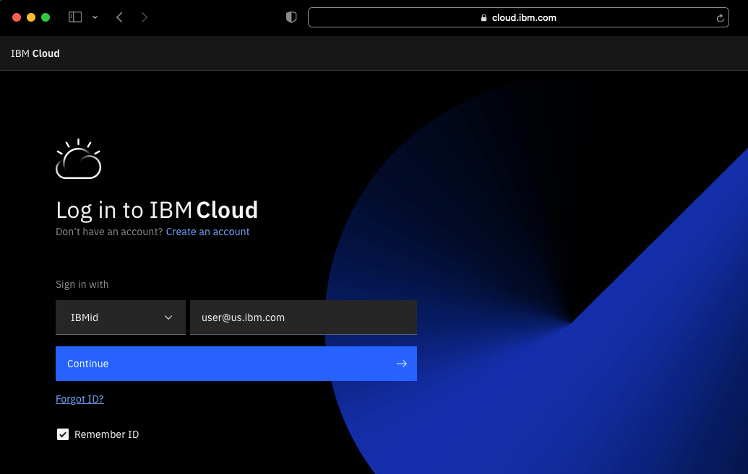Image resolution: width=748 pixels, height=474 pixels.
Task: Reload the page with refresh icon
Action: coord(720,18)
